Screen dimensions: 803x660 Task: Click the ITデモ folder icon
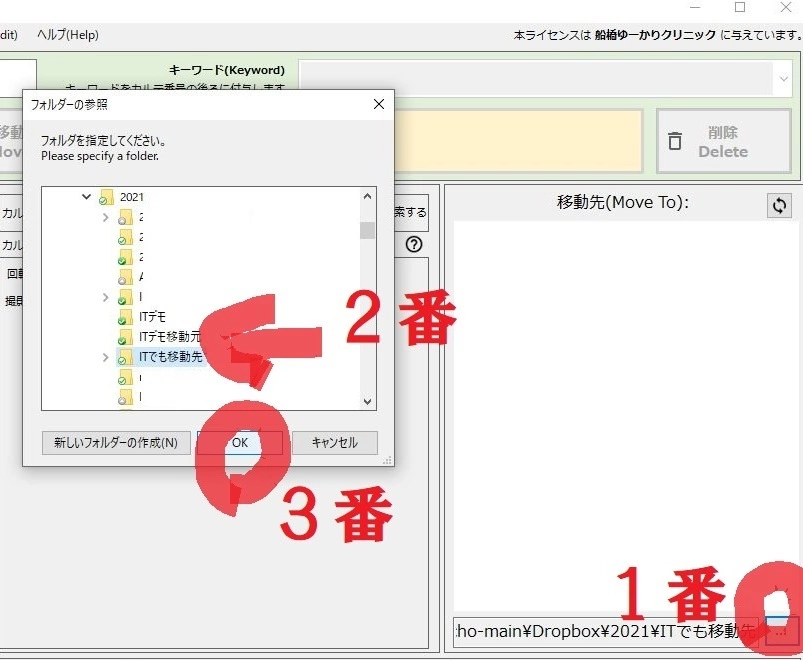125,317
